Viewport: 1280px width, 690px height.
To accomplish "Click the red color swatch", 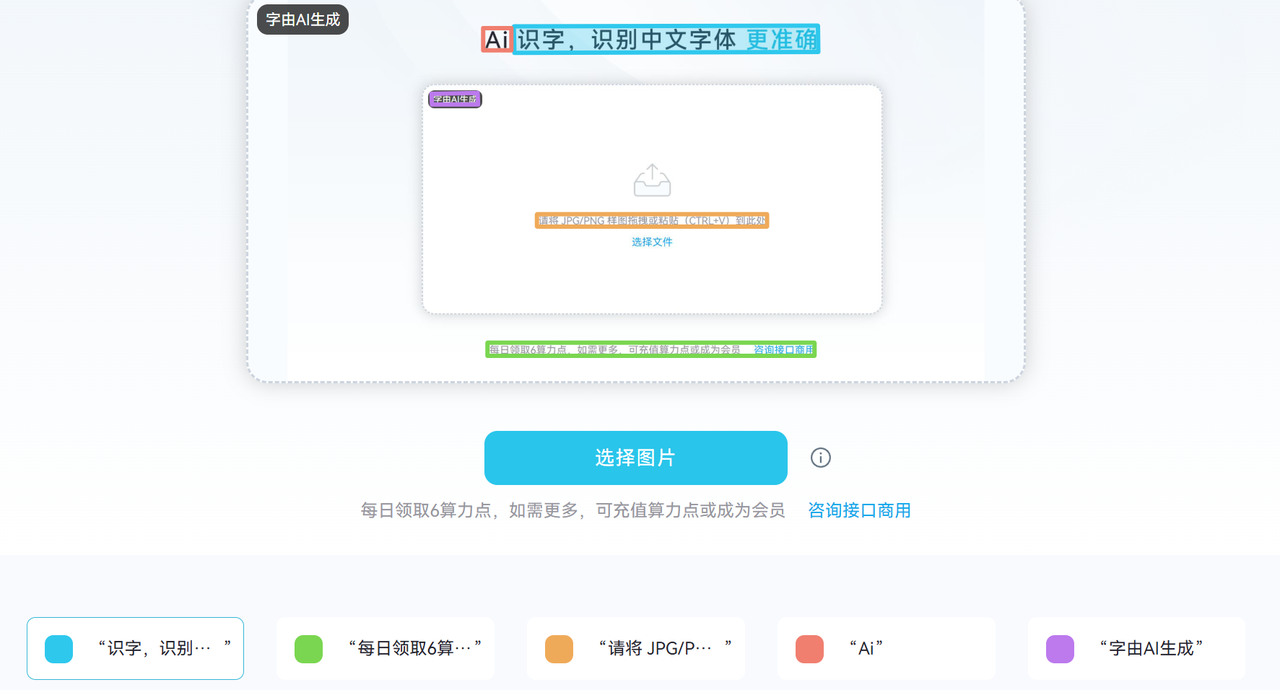I will pyautogui.click(x=810, y=649).
